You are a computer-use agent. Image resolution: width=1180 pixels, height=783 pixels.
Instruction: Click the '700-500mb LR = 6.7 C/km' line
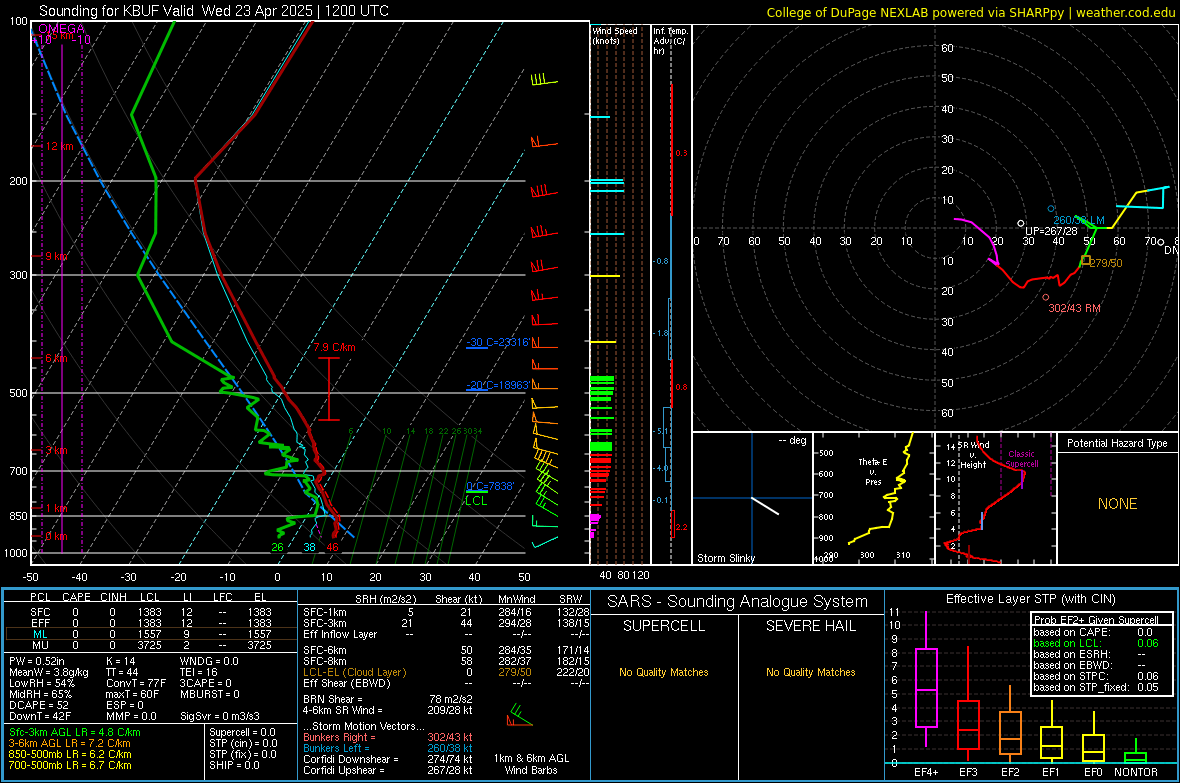click(70, 765)
